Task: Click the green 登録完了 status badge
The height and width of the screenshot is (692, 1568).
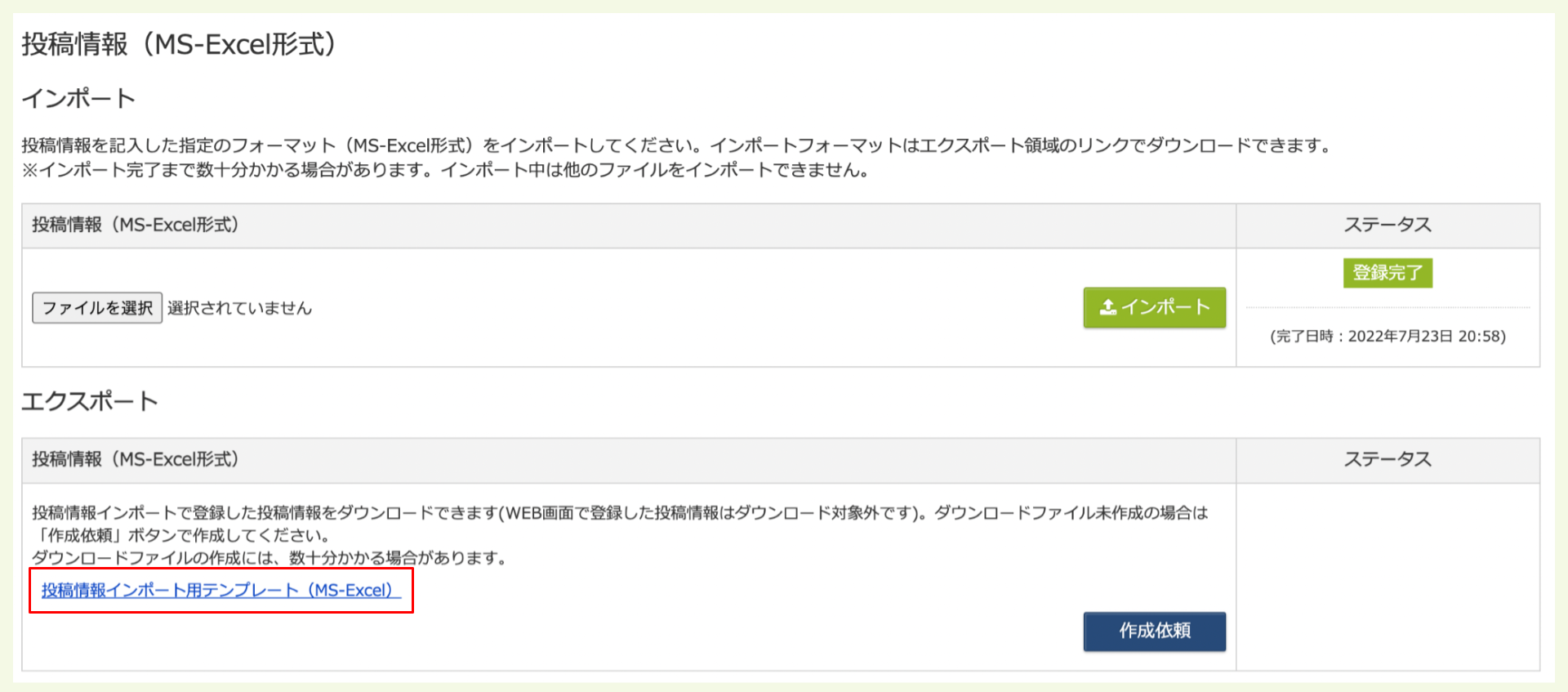Action: coord(1387,273)
